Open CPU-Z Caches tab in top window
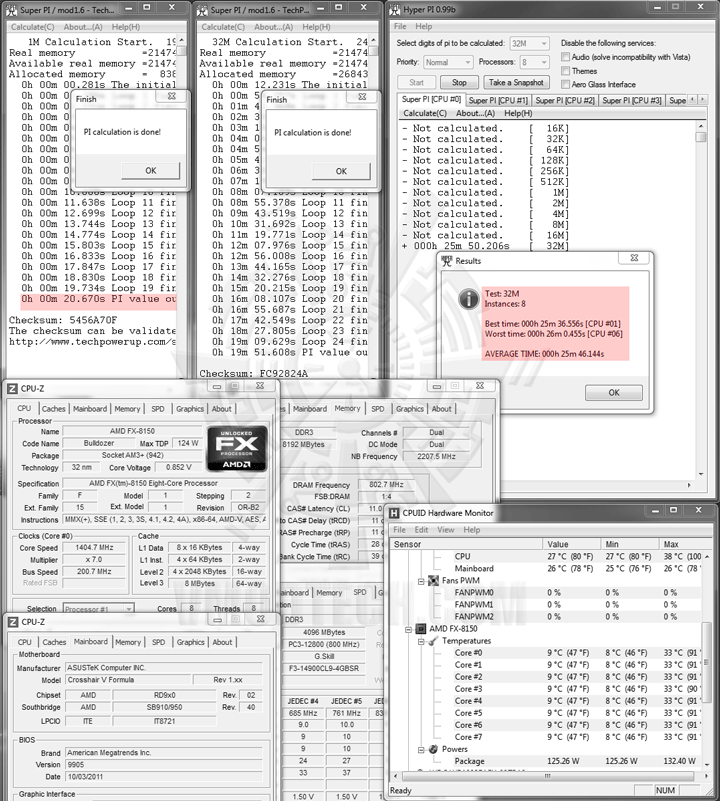This screenshot has width=720, height=801. [x=54, y=409]
